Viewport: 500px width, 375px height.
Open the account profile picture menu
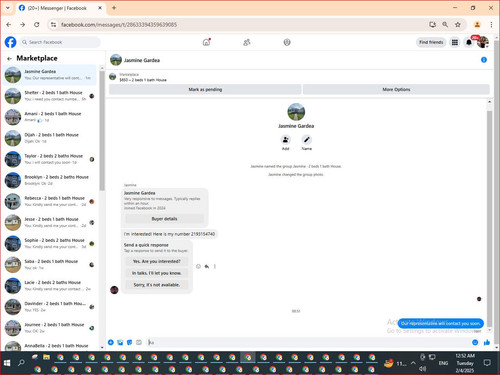[483, 42]
